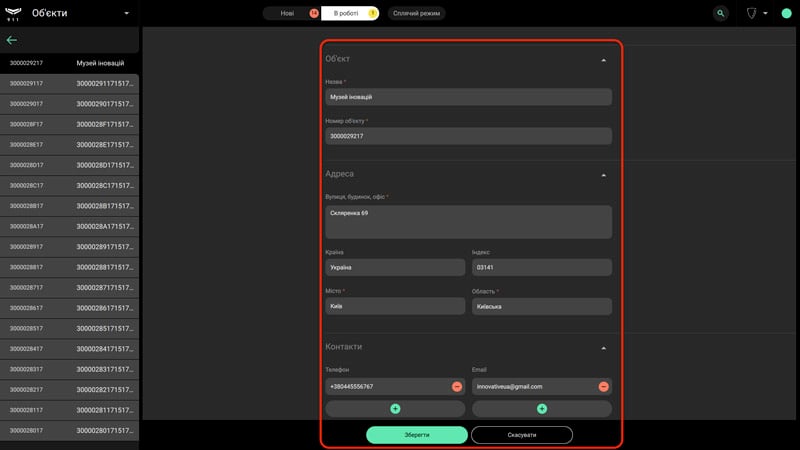This screenshot has height=450, width=800.
Task: Select object row 3000028517
Action: point(69,329)
